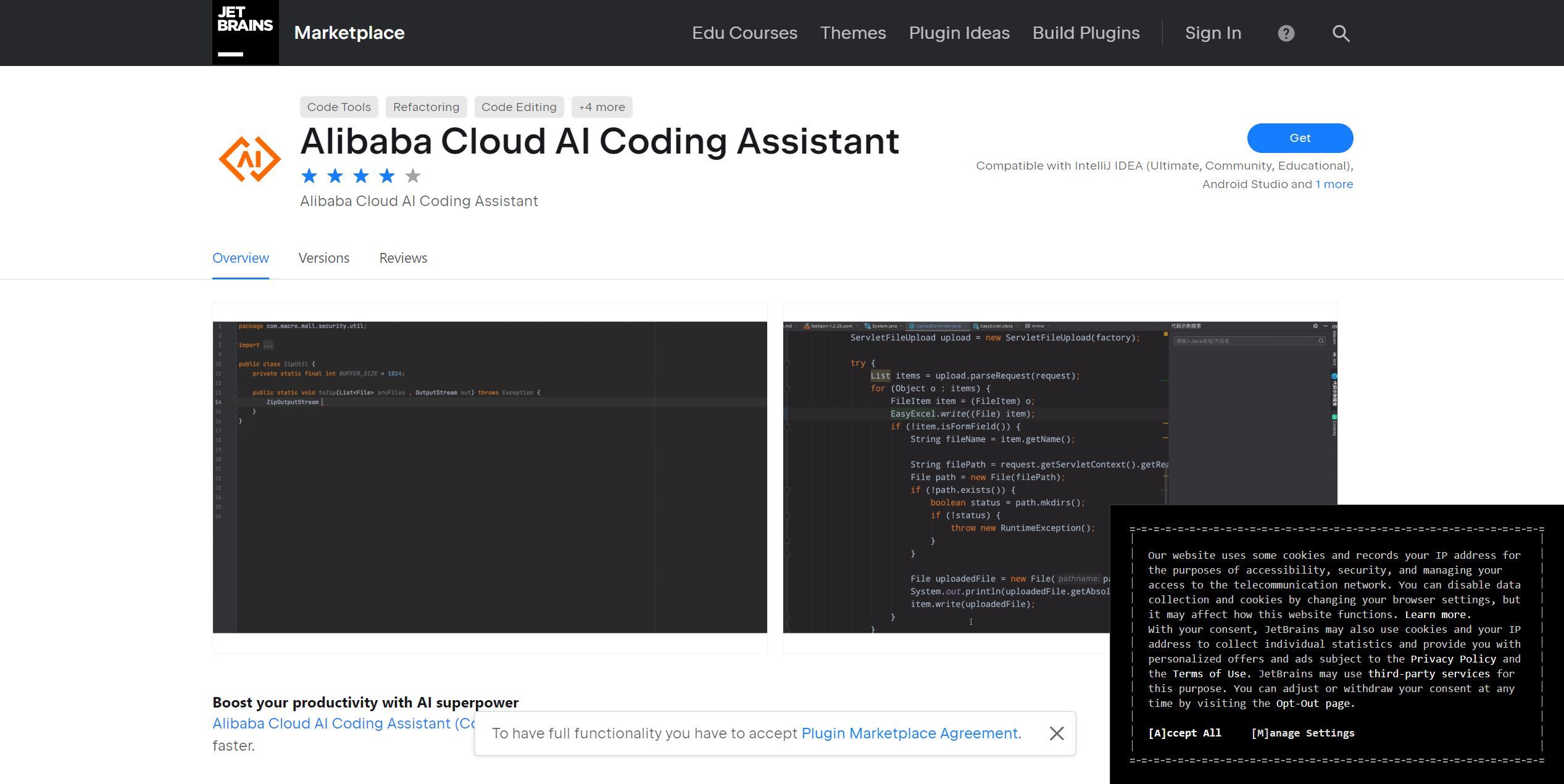Expand the "+4 more" tags chip
The image size is (1564, 784).
[602, 107]
